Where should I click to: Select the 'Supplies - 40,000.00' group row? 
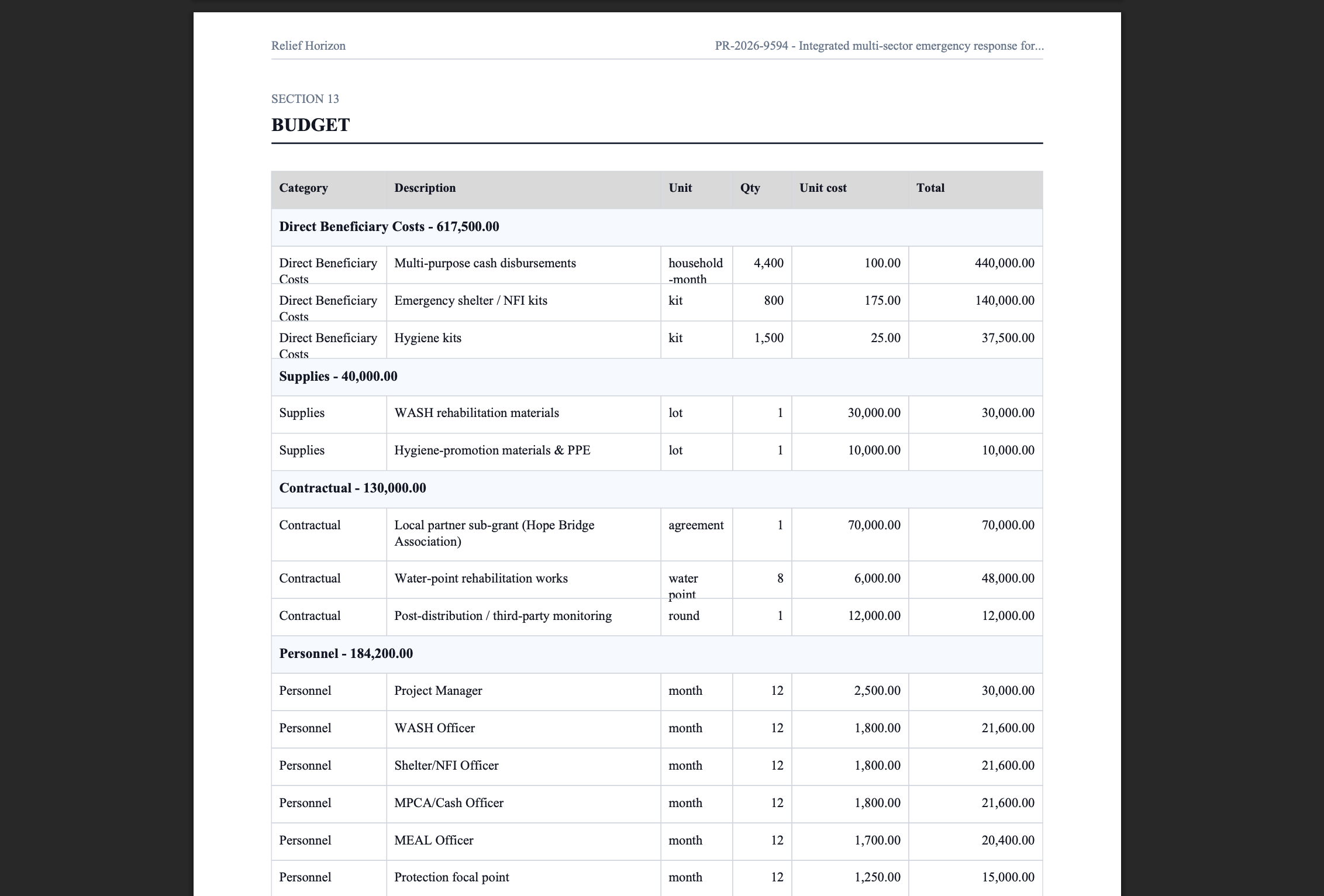click(x=657, y=377)
